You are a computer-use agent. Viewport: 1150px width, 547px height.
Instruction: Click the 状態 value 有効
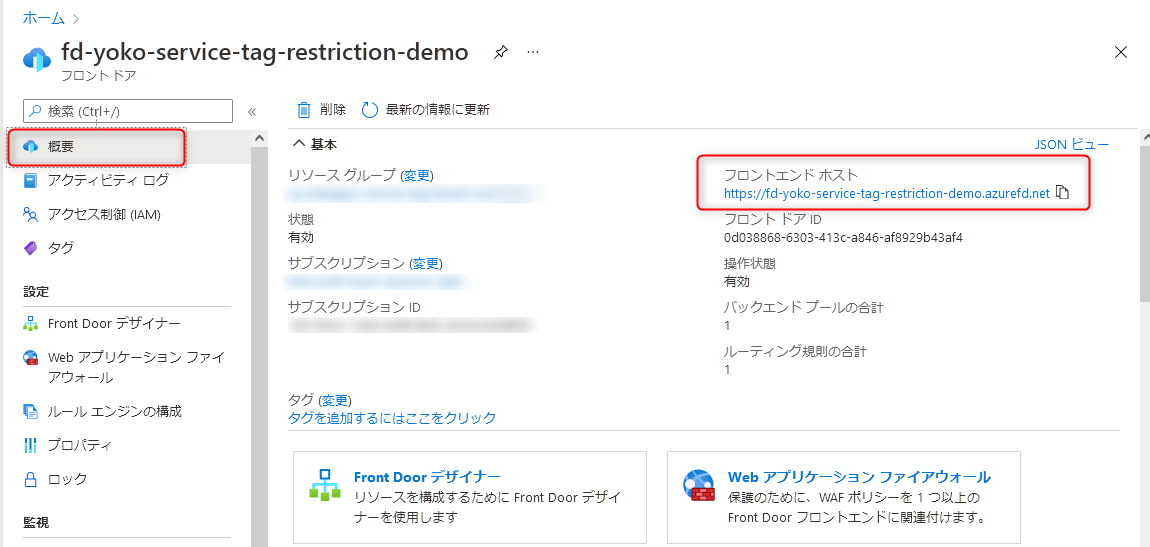[301, 238]
